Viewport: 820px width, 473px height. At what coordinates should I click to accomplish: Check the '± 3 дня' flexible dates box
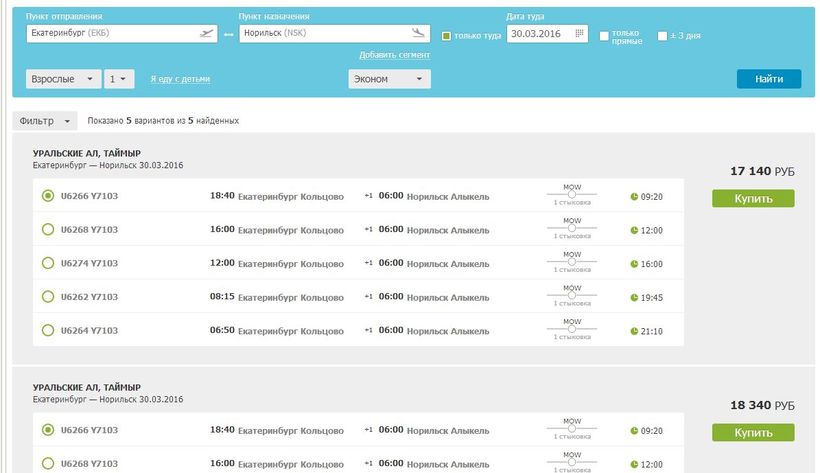(662, 36)
